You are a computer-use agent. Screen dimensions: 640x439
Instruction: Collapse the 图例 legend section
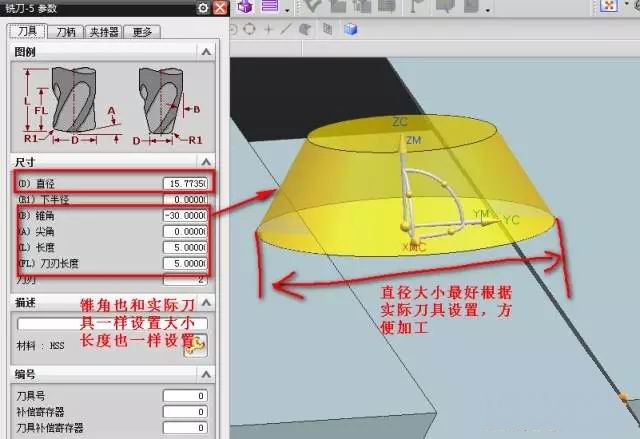[x=206, y=52]
